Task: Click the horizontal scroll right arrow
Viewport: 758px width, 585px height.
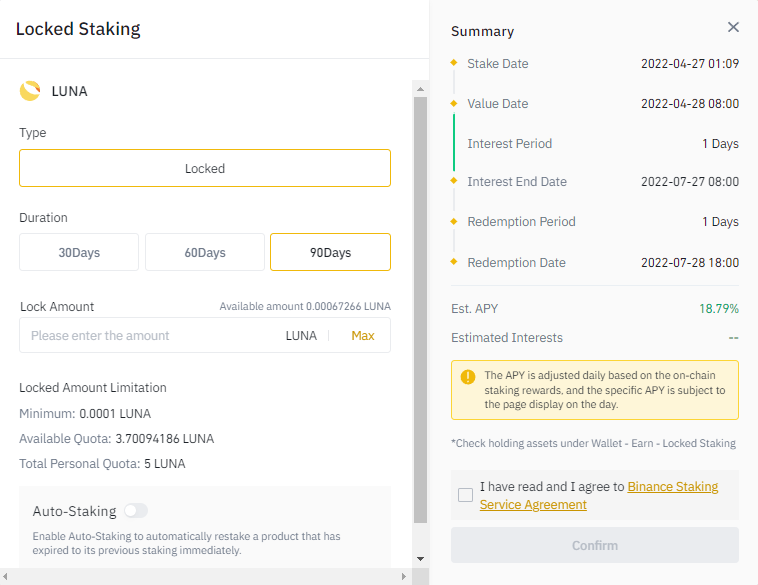Action: [405, 576]
